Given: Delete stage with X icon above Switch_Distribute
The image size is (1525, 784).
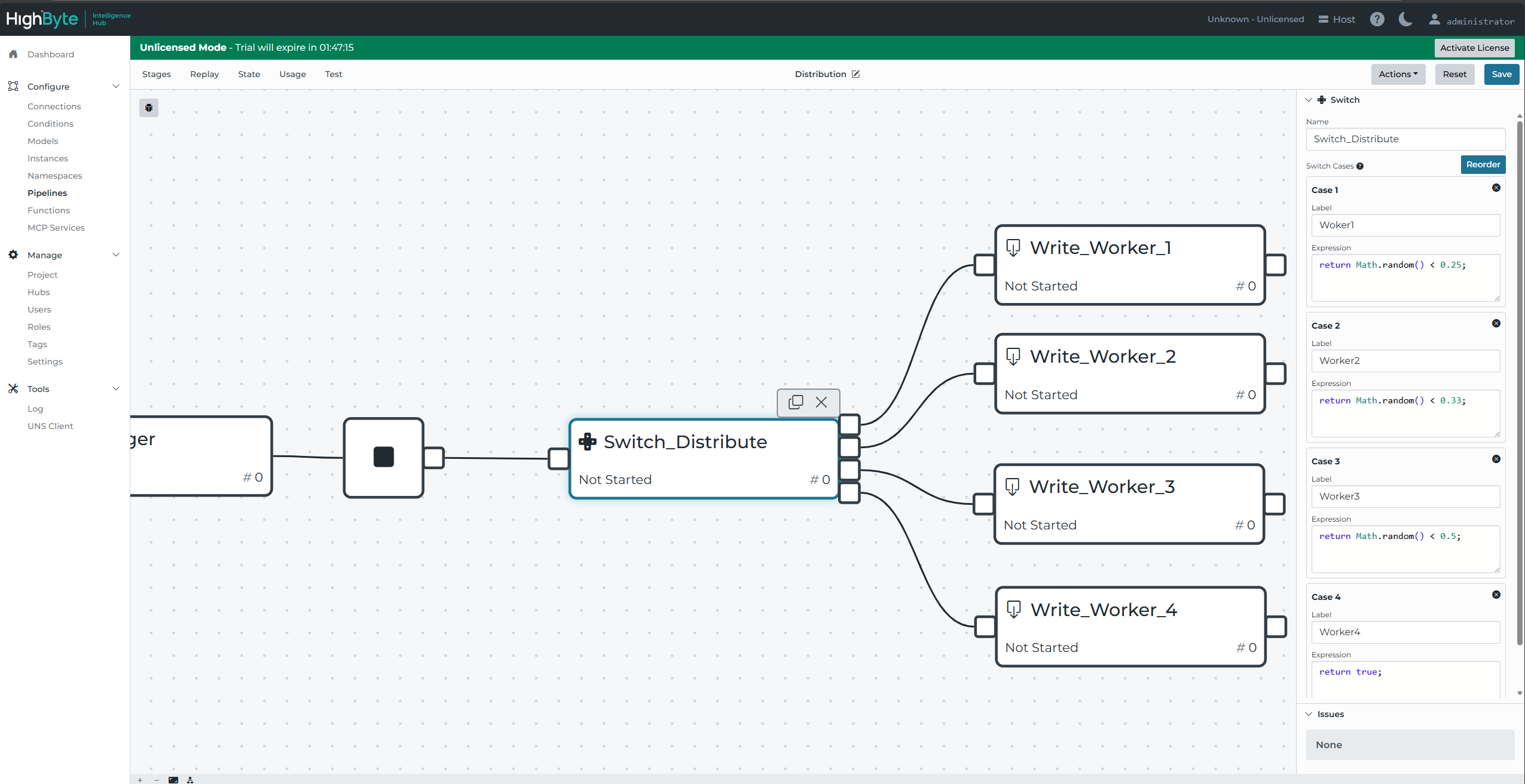Looking at the screenshot, I should click(x=821, y=402).
